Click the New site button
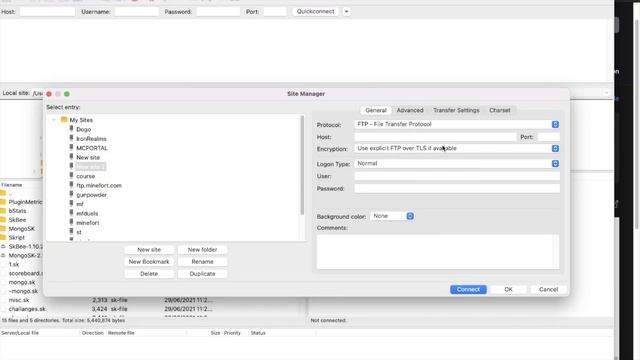Screen dimensions: 640x360 [149, 249]
